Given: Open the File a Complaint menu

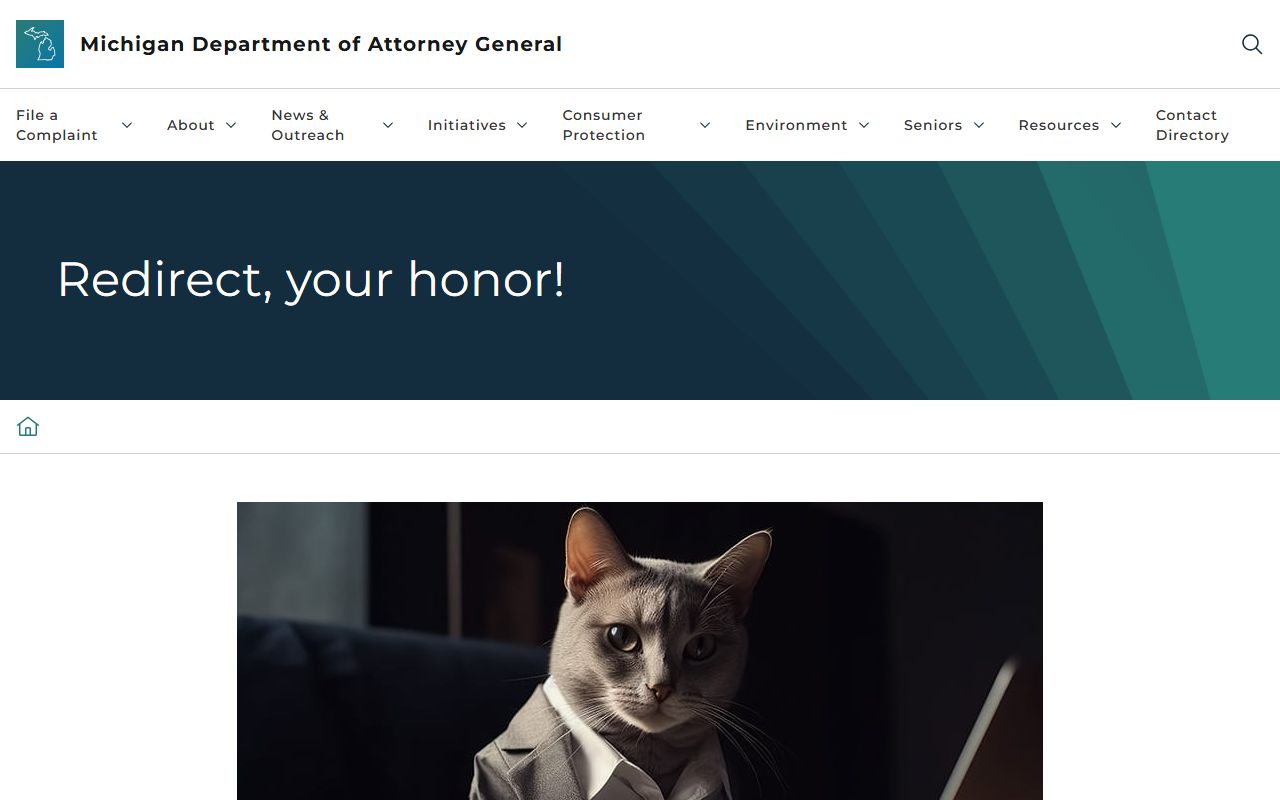Looking at the screenshot, I should point(57,125).
